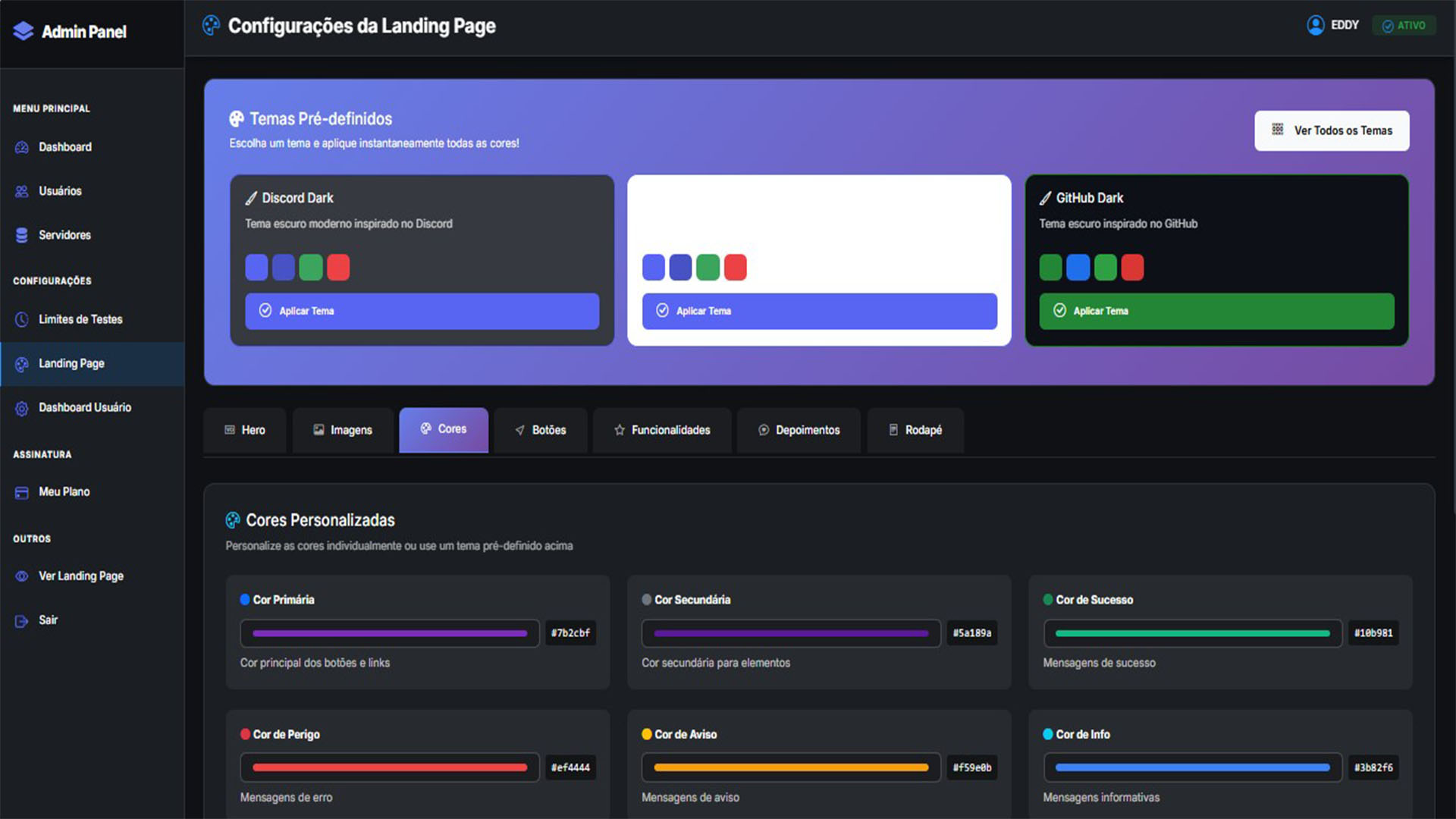Click the GitHub Dark theme card title
1456x819 pixels.
pos(1090,198)
